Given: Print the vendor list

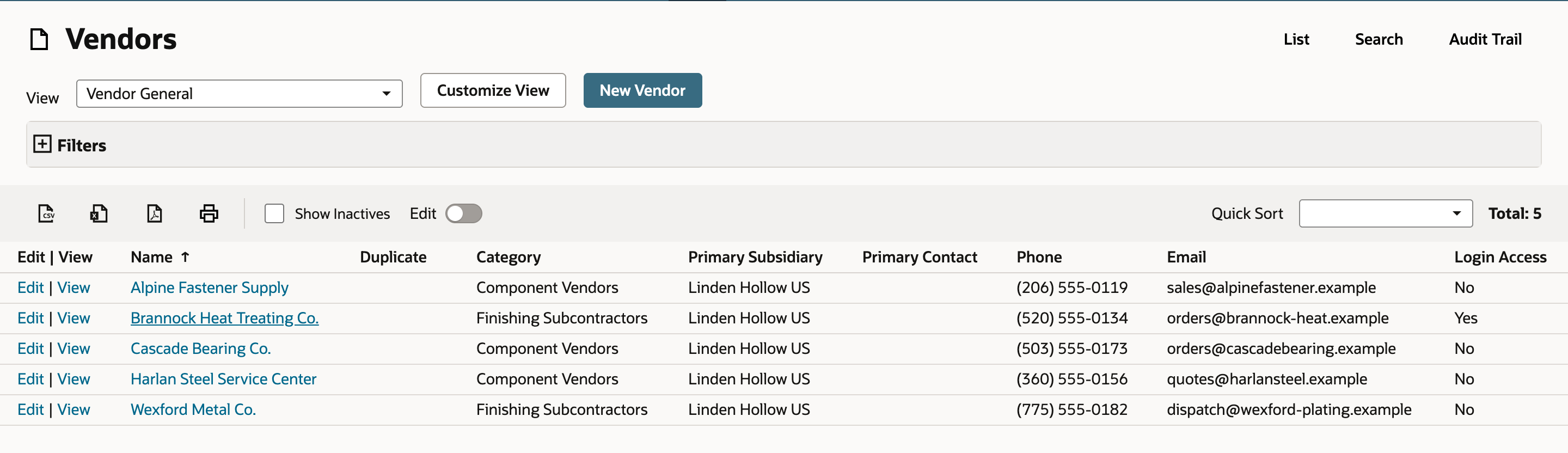Looking at the screenshot, I should click(209, 214).
